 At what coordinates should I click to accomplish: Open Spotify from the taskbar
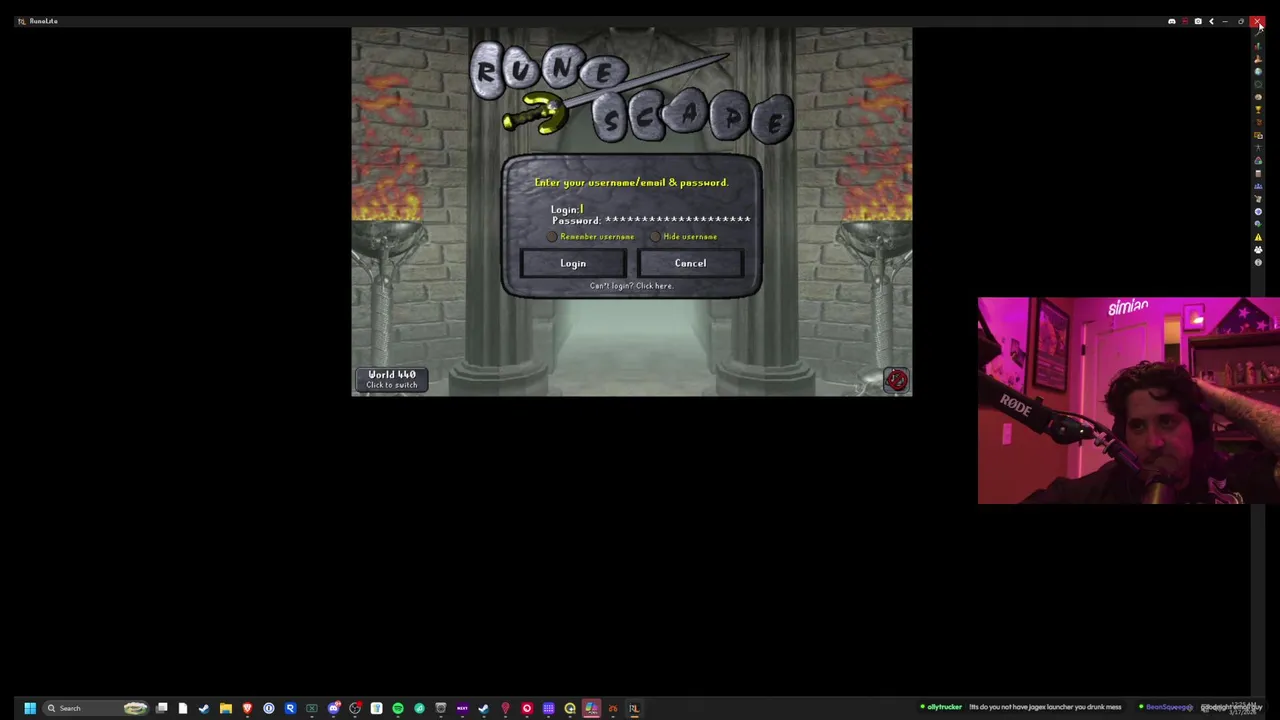pyautogui.click(x=397, y=708)
